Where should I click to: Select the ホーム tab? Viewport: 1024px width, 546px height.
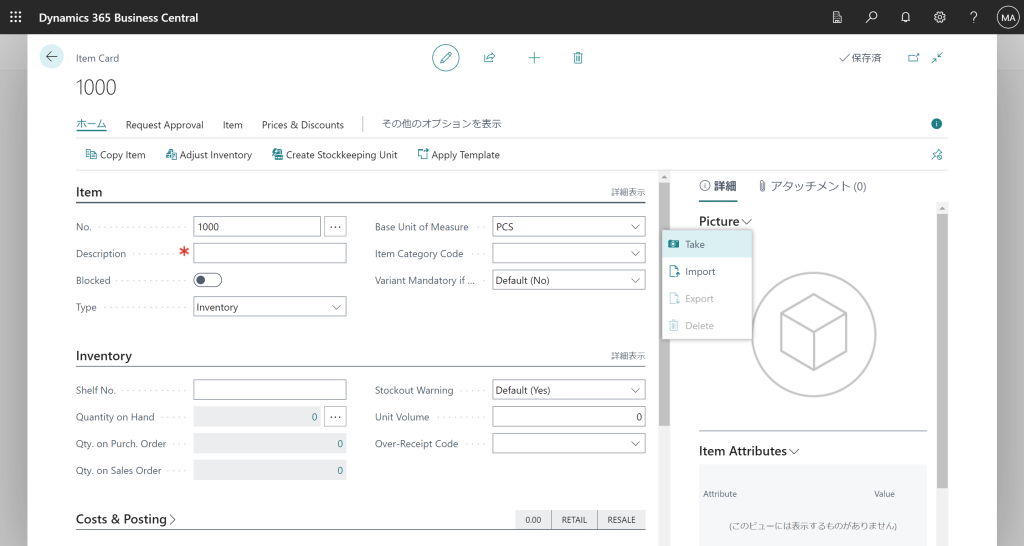click(x=91, y=124)
